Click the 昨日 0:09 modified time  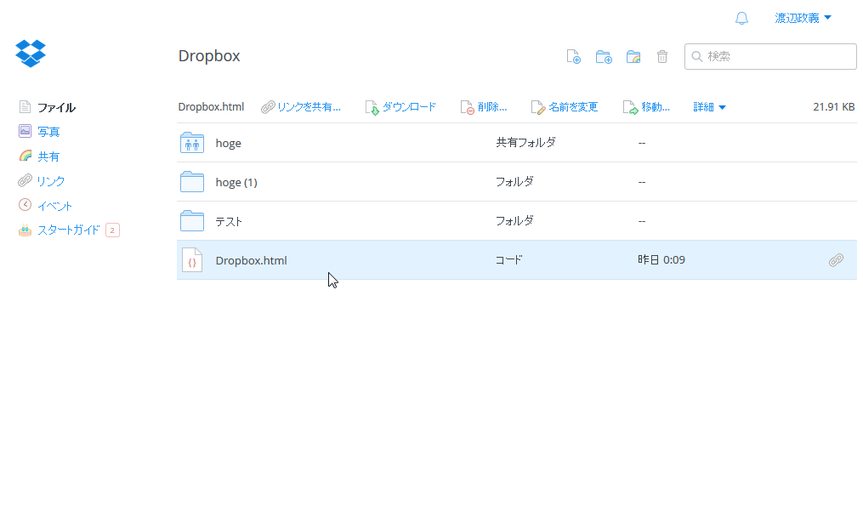662,259
